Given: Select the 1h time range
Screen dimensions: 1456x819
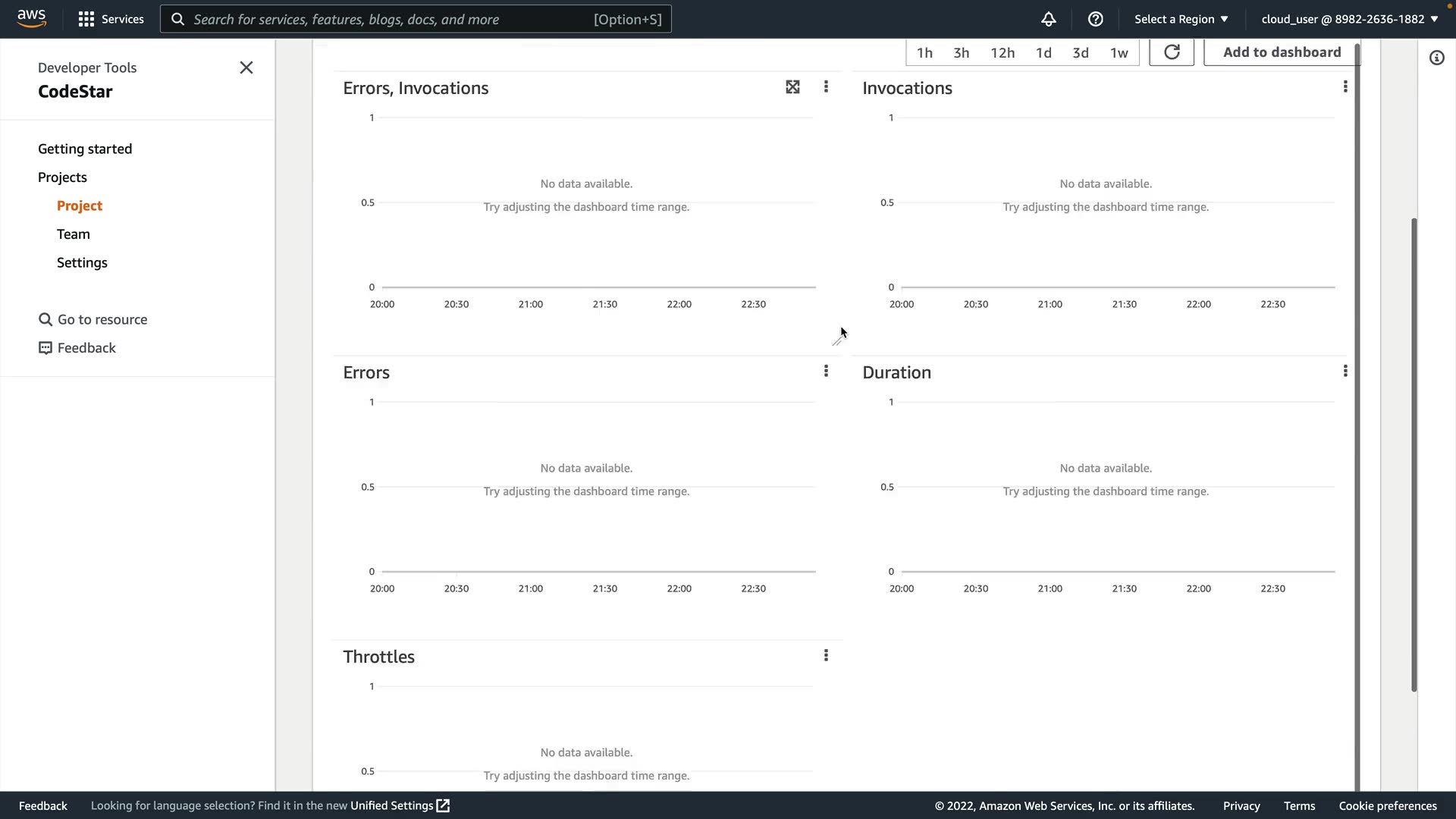Looking at the screenshot, I should click(x=924, y=52).
